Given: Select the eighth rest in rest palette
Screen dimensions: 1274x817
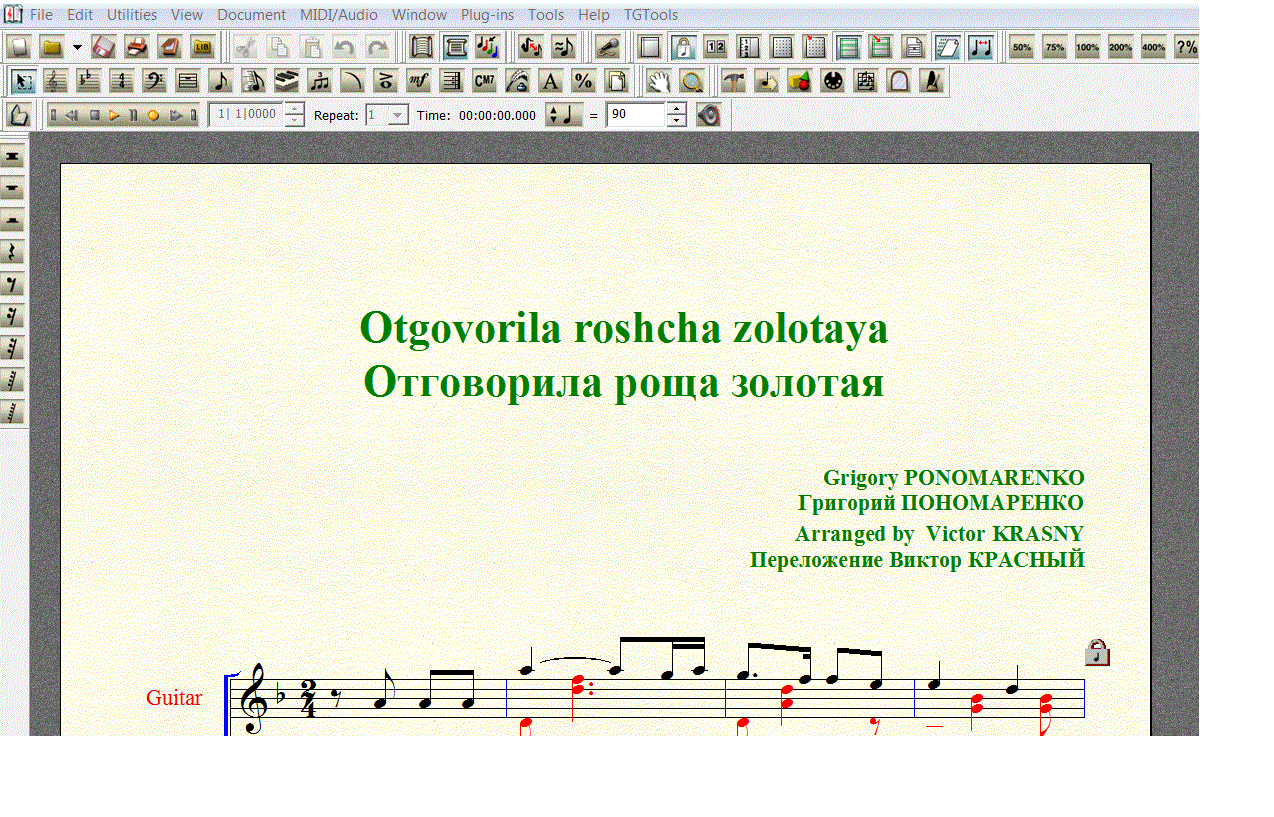Looking at the screenshot, I should pos(12,284).
